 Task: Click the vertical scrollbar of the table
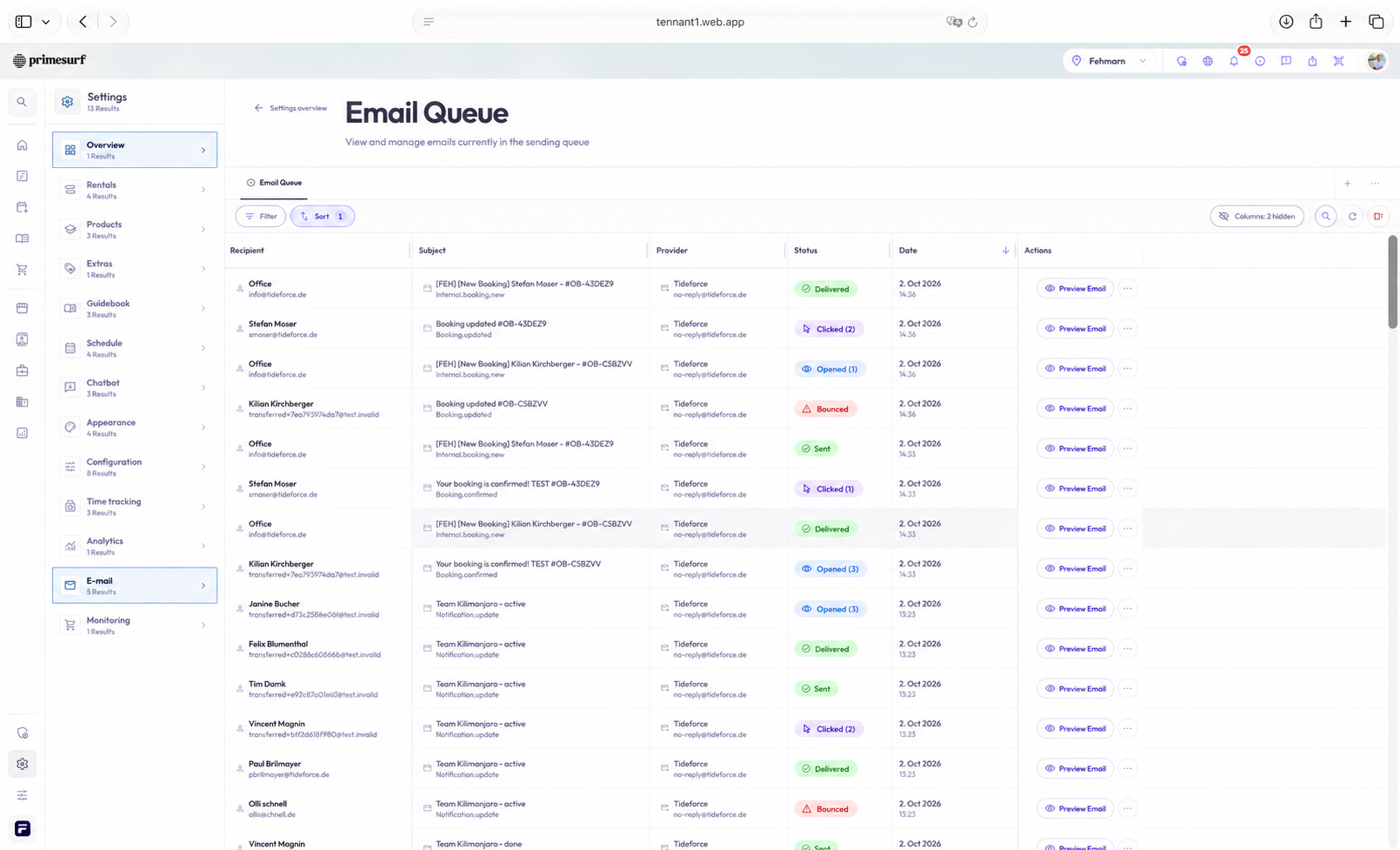[x=1392, y=282]
